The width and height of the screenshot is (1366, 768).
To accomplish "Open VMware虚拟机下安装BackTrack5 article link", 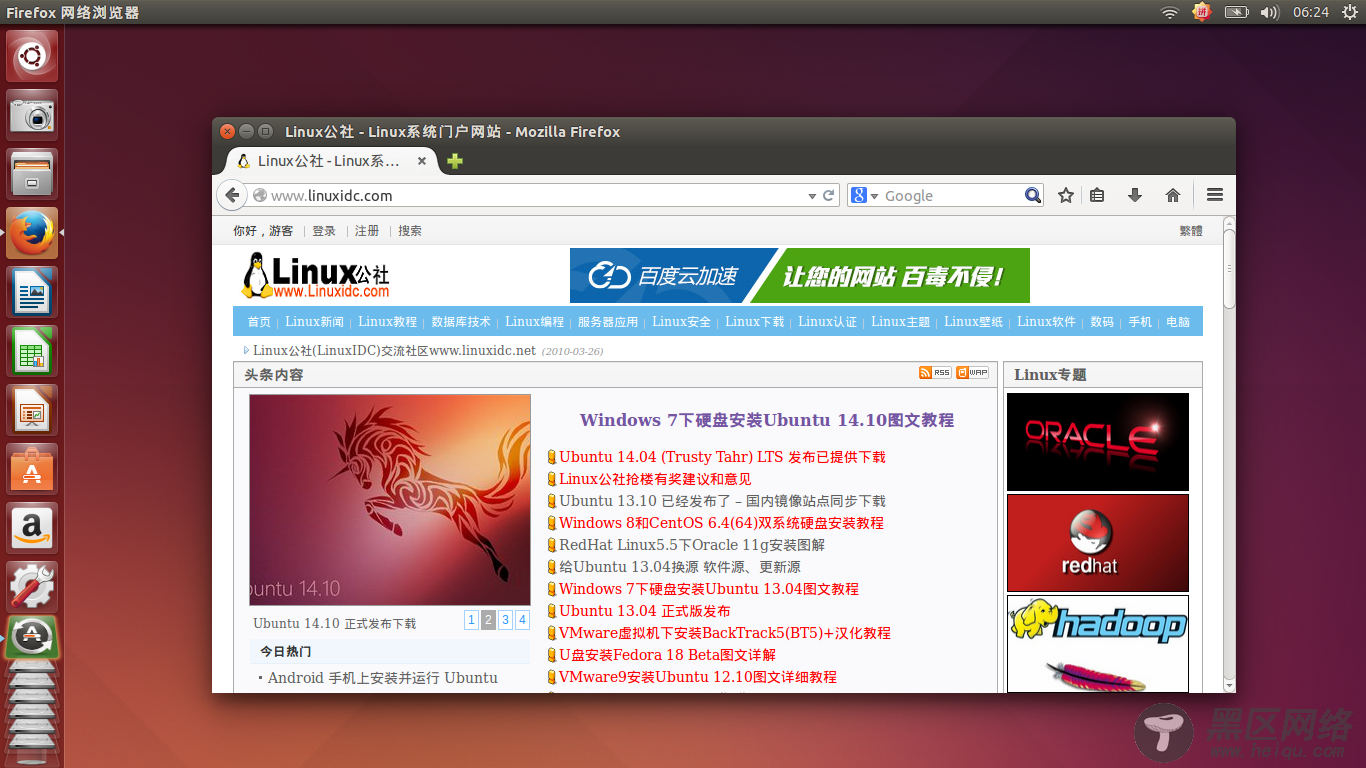I will click(x=725, y=633).
